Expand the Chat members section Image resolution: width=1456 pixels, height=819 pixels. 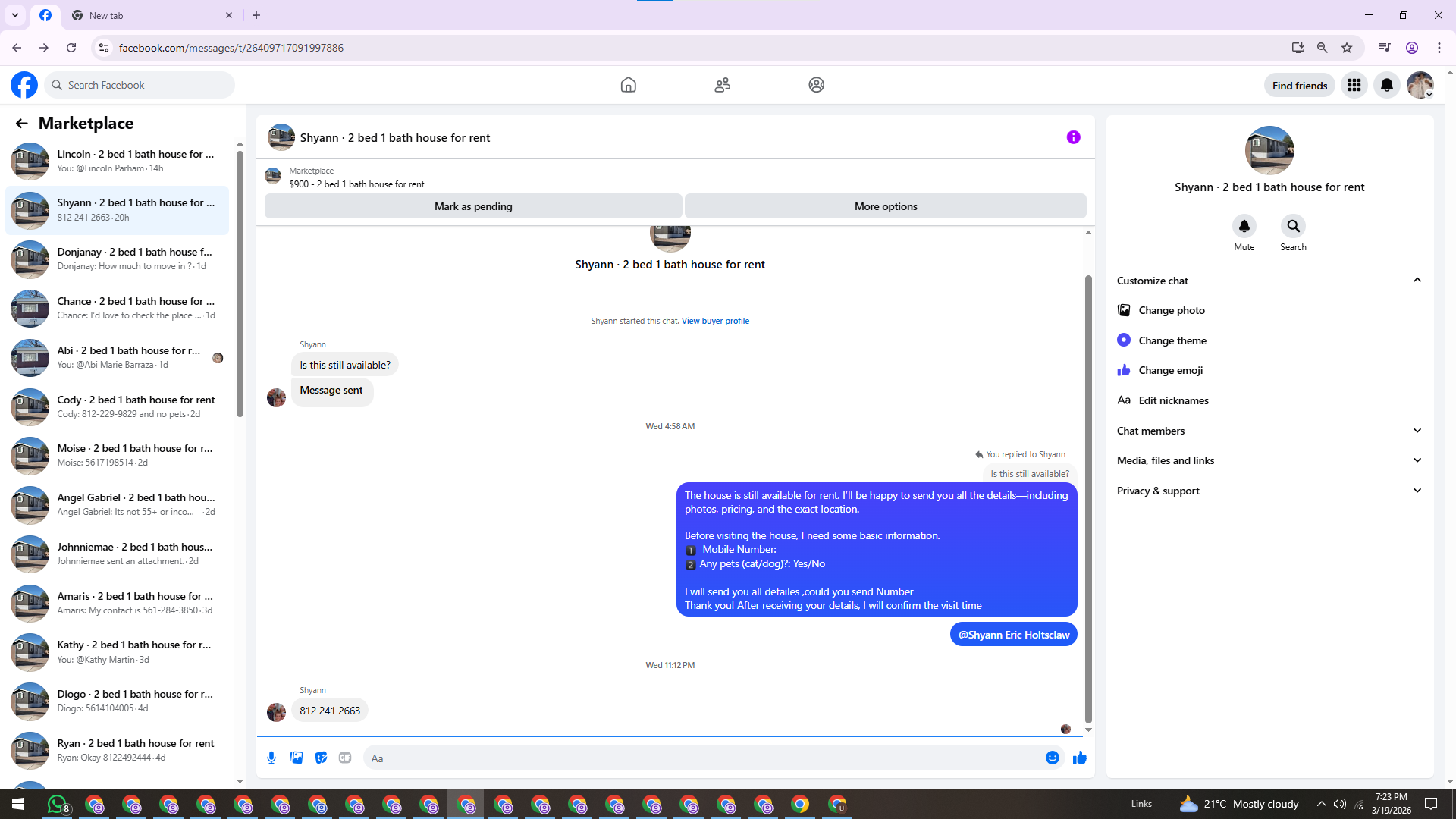[x=1417, y=431]
